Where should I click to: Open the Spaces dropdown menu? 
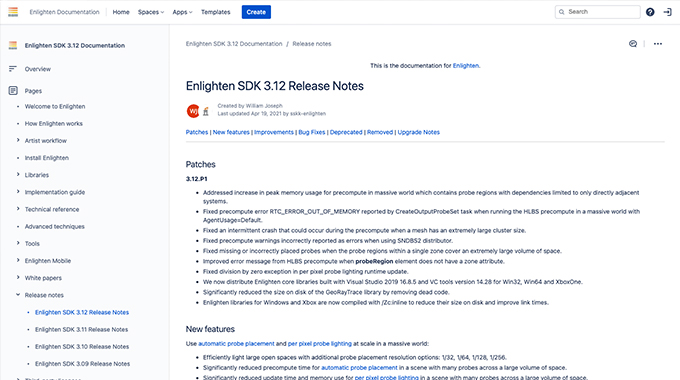tap(151, 12)
